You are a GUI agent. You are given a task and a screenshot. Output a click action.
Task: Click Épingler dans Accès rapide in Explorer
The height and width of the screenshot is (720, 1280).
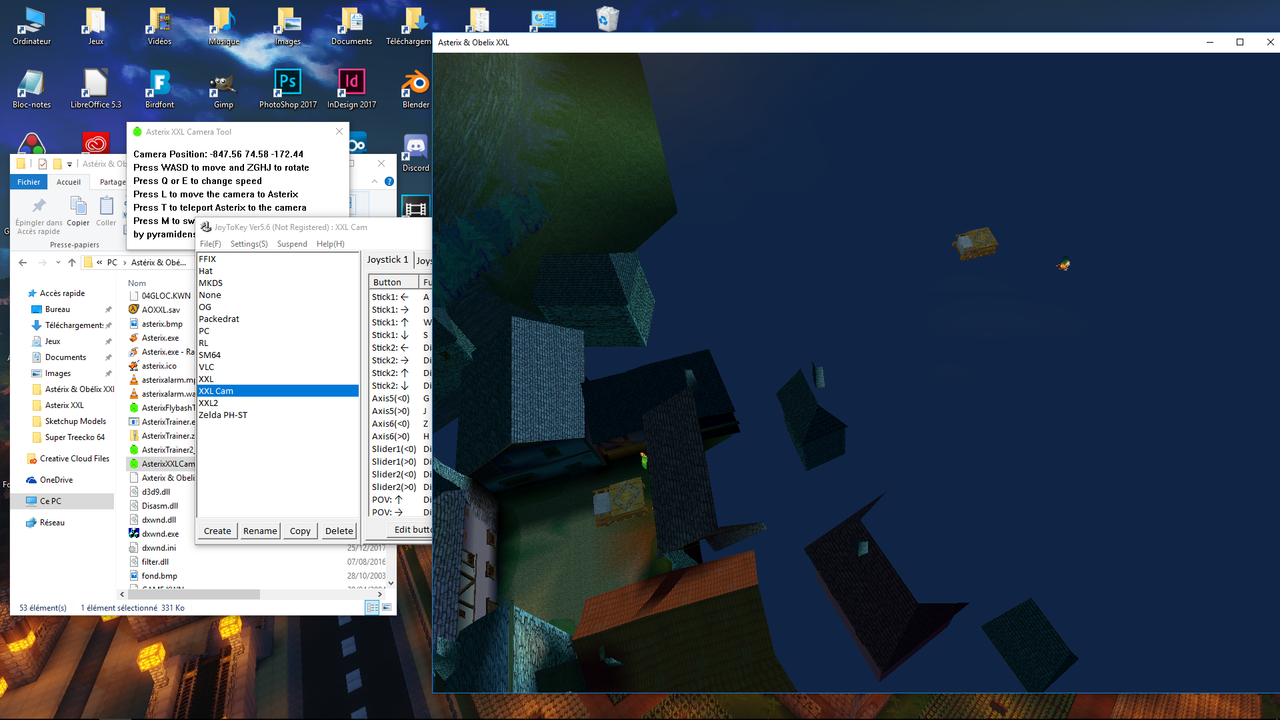pyautogui.click(x=39, y=214)
